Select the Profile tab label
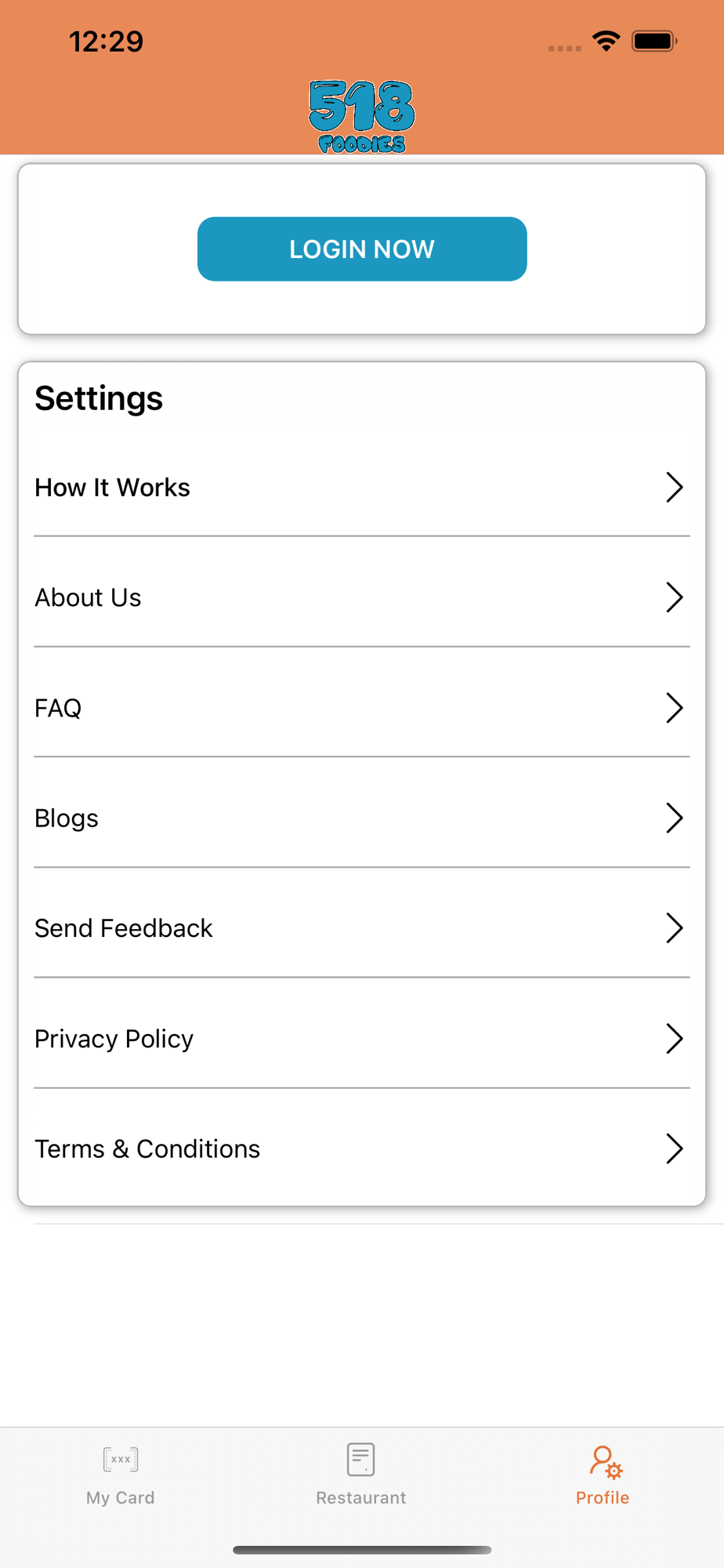 tap(603, 1497)
